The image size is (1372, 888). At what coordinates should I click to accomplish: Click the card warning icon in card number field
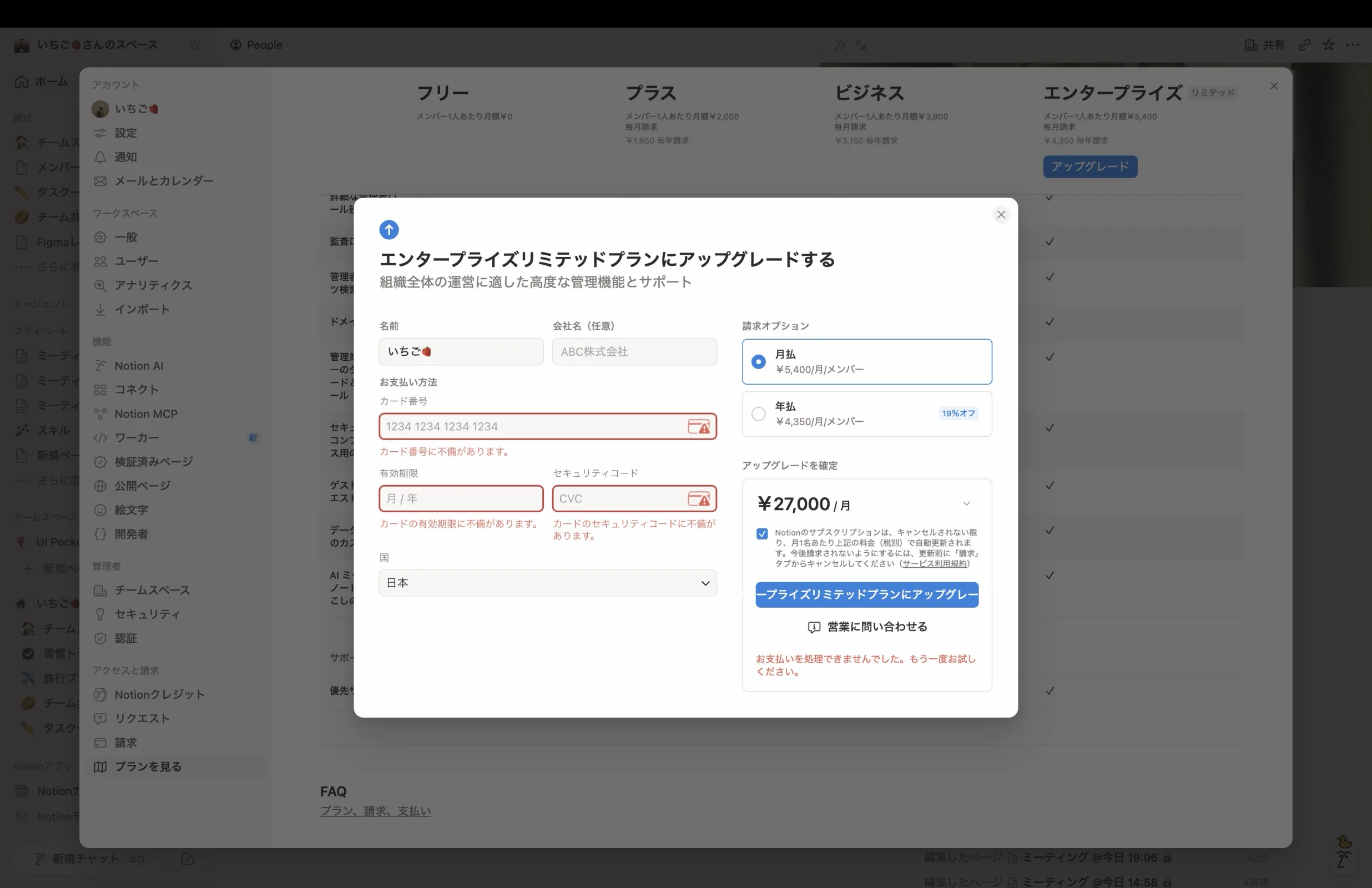click(x=699, y=427)
